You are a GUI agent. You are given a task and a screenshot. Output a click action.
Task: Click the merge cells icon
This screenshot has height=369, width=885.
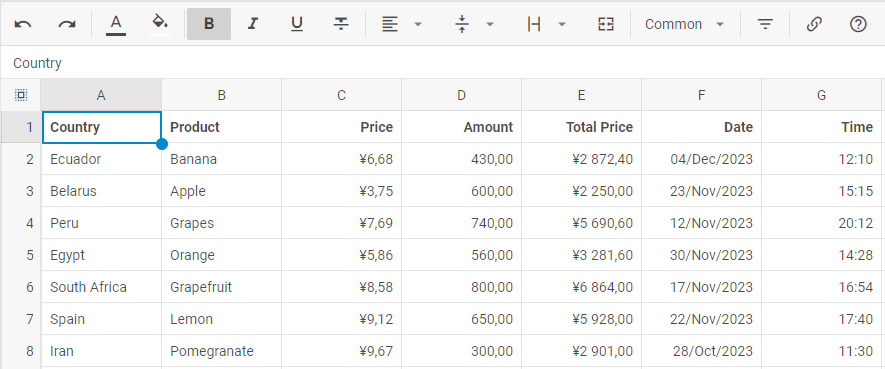click(x=606, y=24)
